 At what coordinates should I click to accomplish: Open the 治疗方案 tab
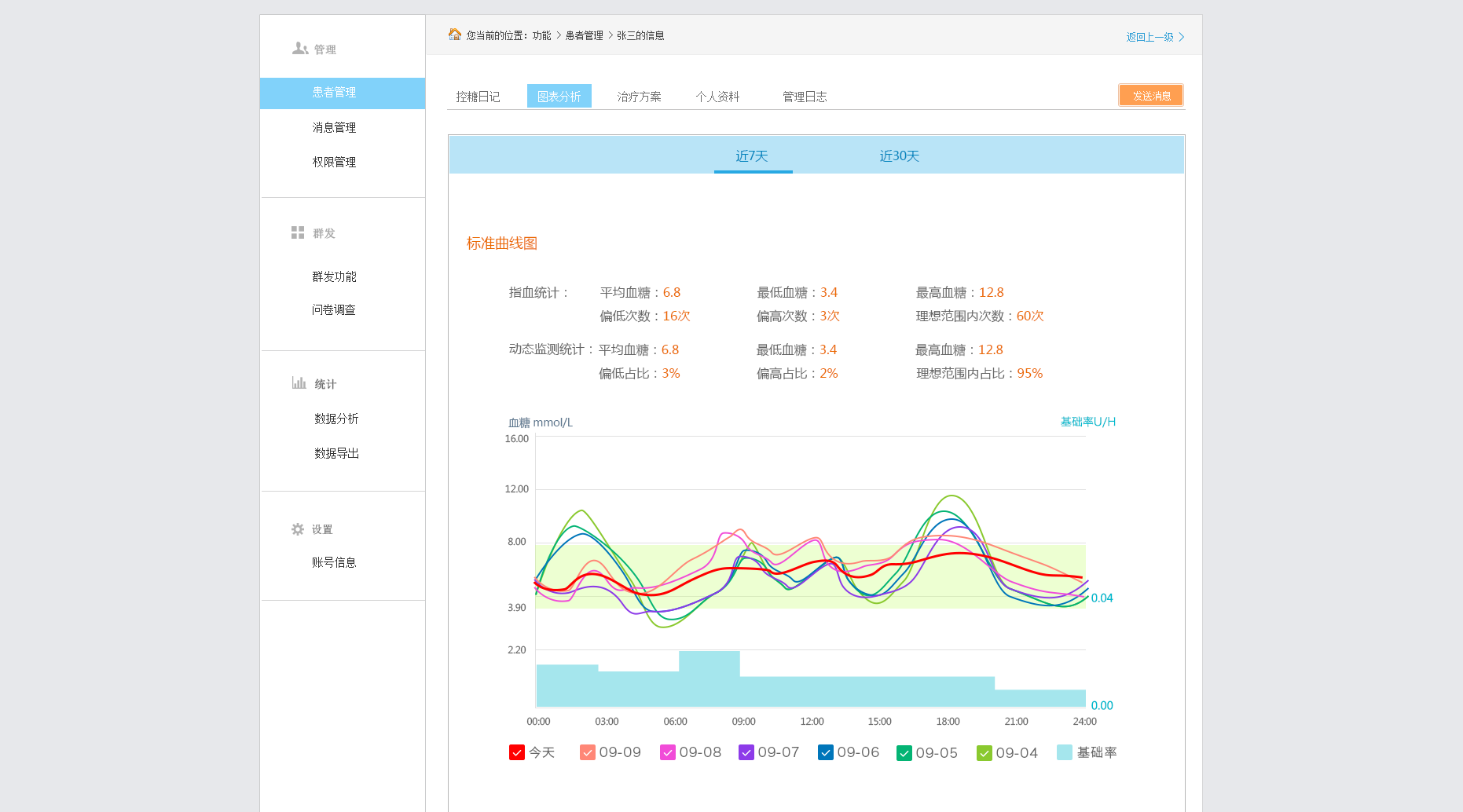639,97
